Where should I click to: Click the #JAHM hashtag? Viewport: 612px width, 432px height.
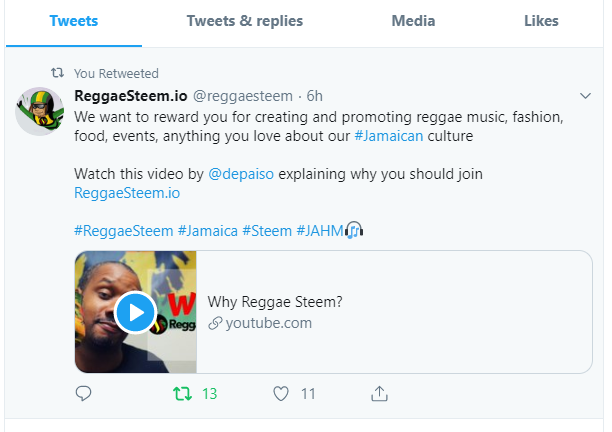(x=320, y=231)
